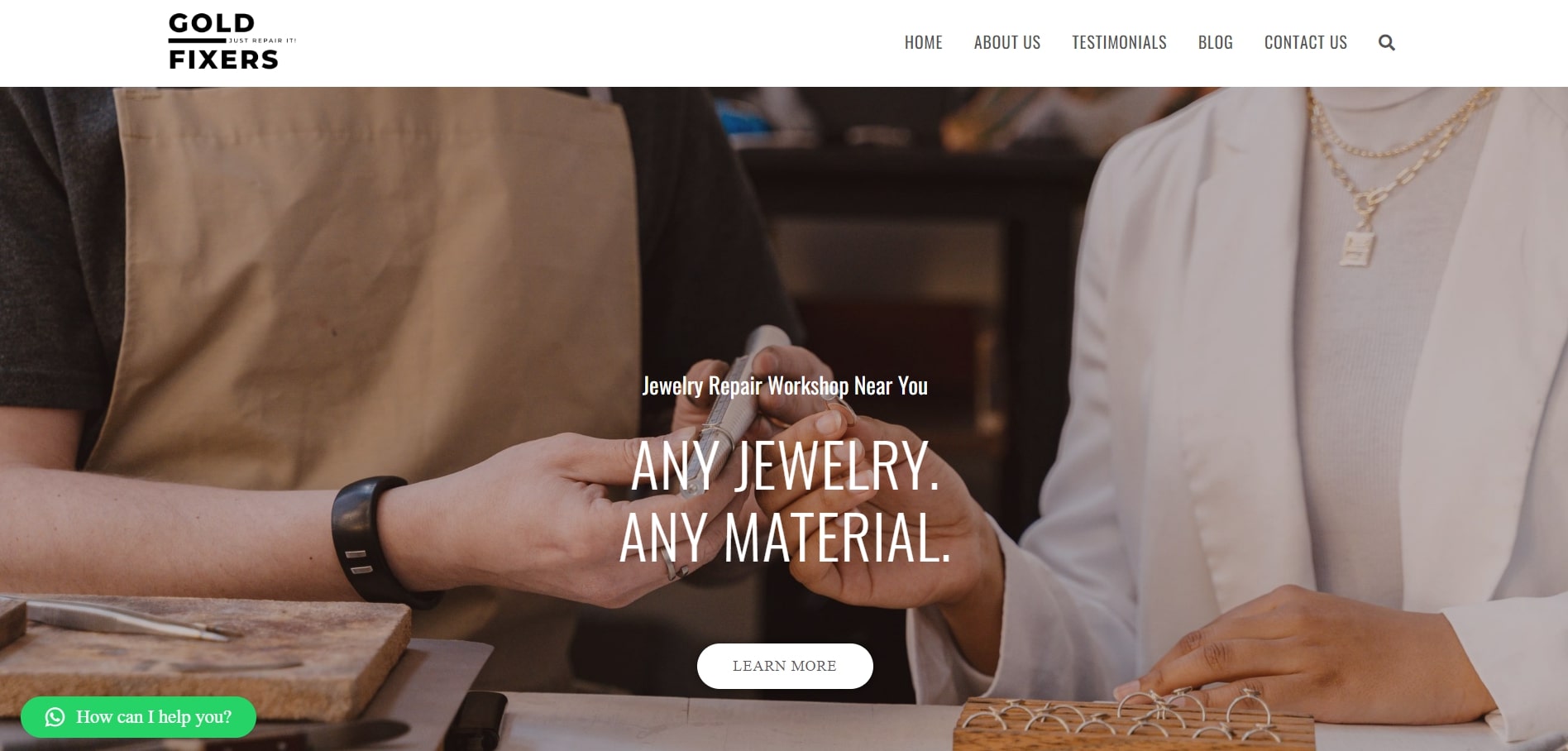Select Blog in the top navigation
This screenshot has height=751, width=1568.
[x=1215, y=42]
